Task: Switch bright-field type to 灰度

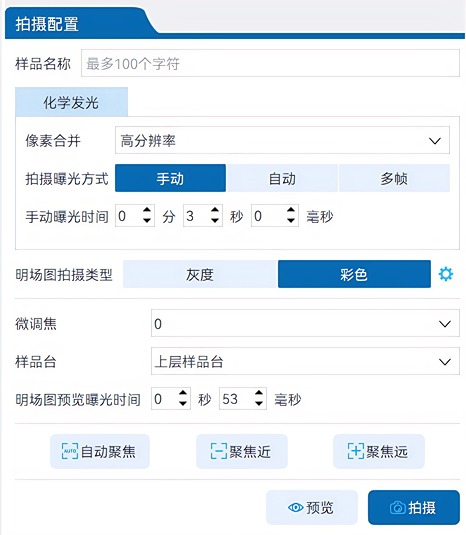Action: (200, 274)
